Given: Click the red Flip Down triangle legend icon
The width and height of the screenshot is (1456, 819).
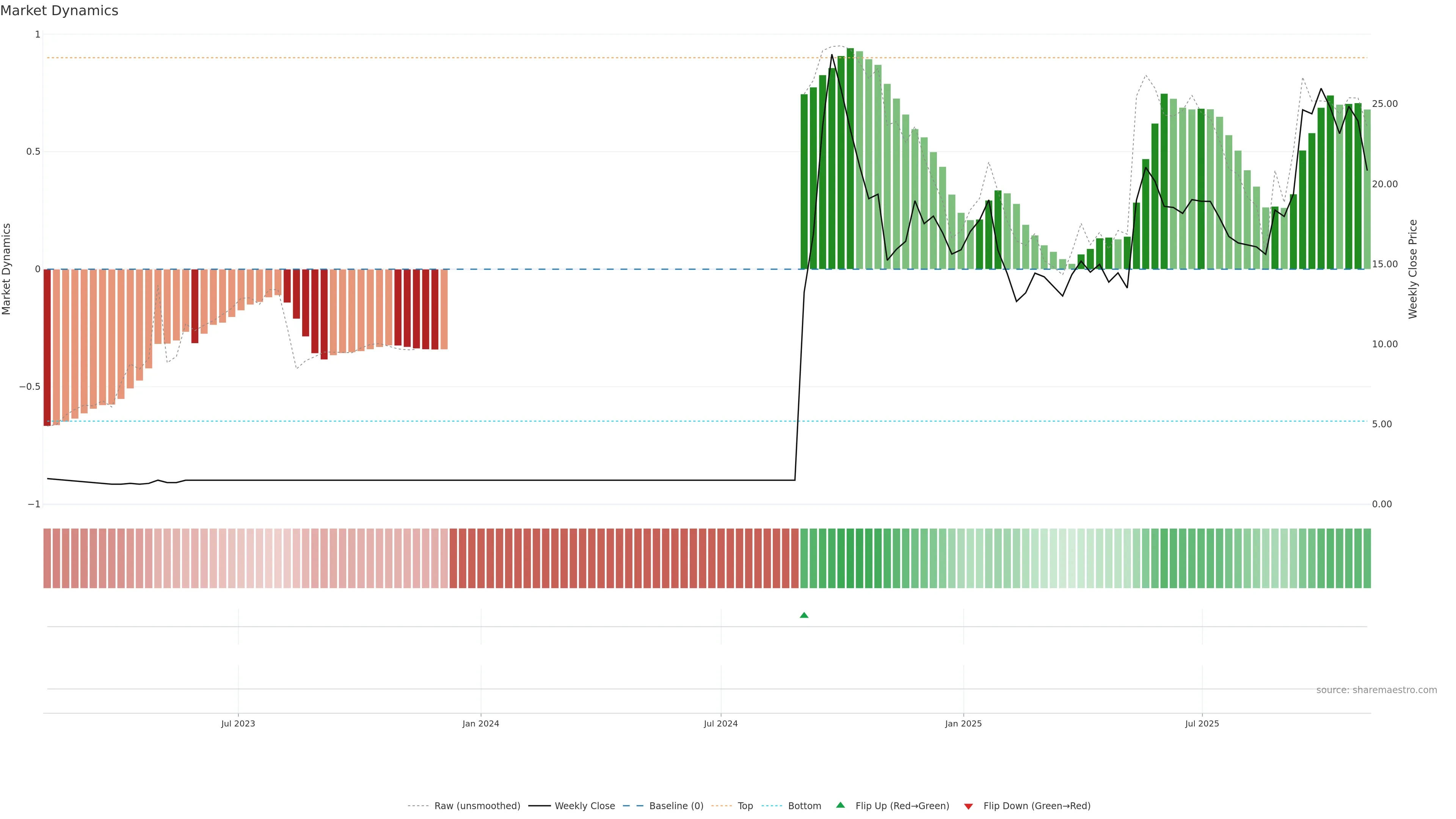Looking at the screenshot, I should (968, 806).
